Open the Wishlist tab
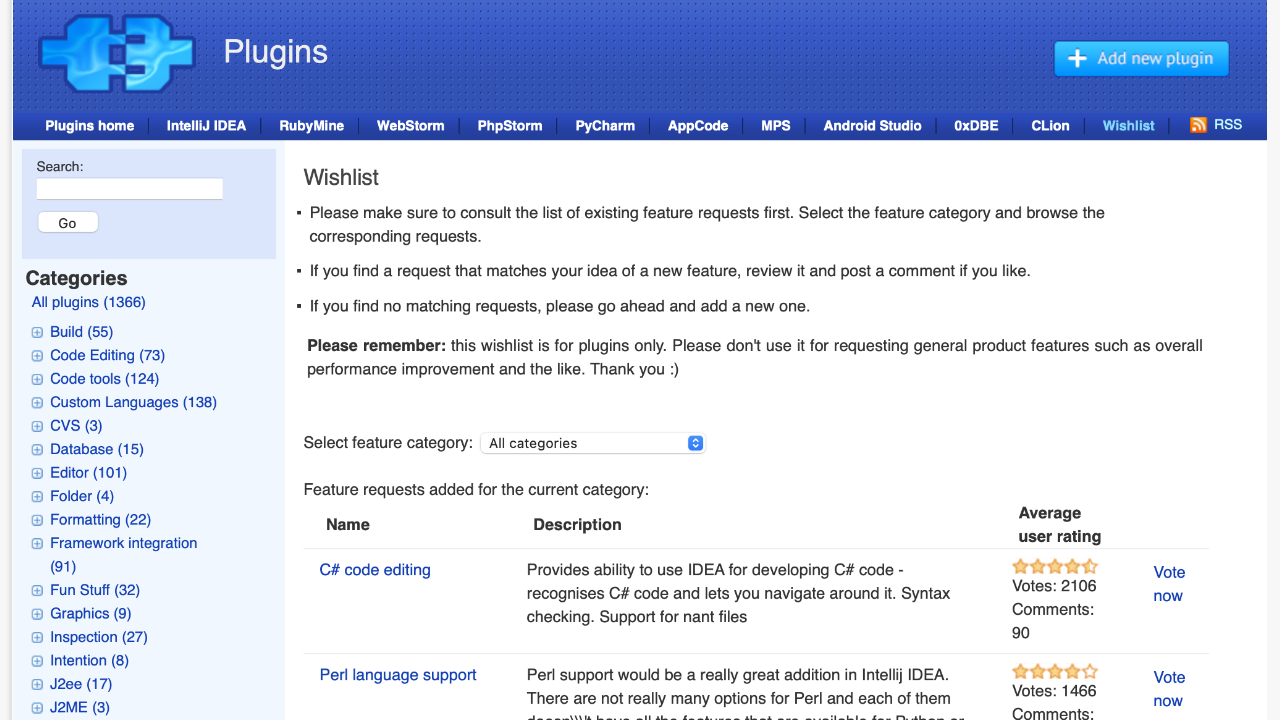 tap(1129, 125)
